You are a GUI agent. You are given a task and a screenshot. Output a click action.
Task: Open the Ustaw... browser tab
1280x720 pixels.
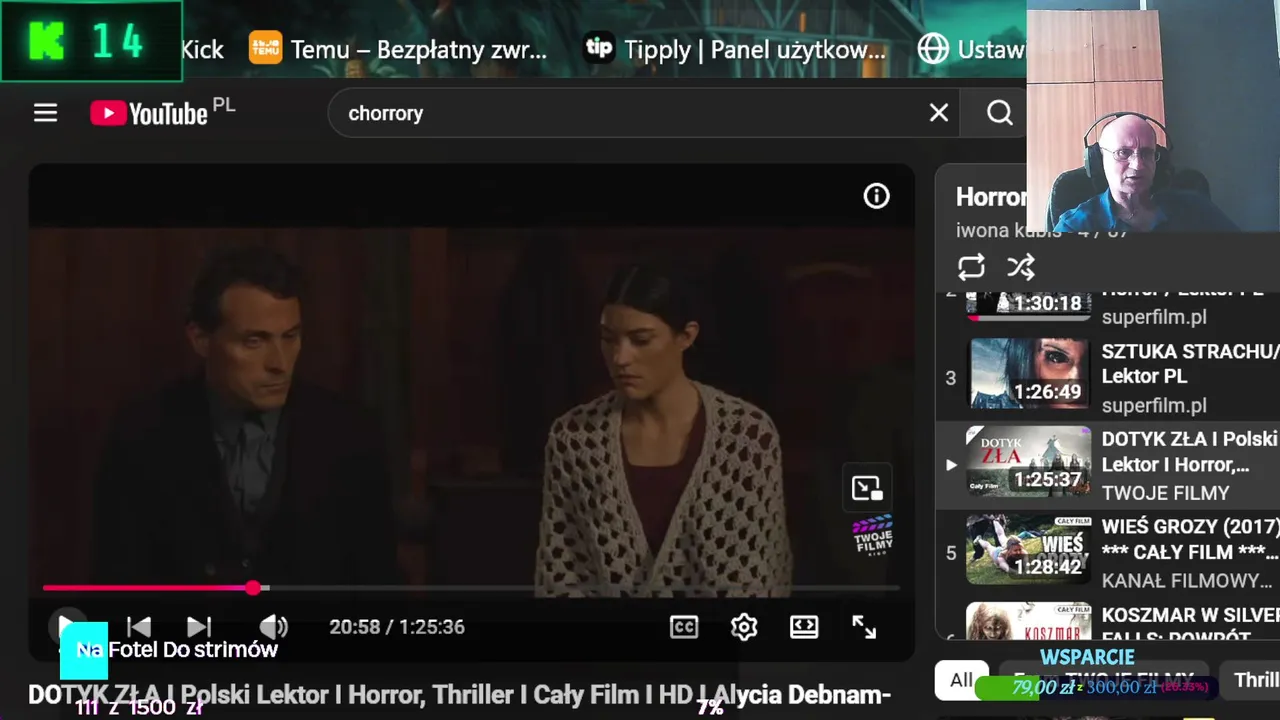(x=971, y=49)
